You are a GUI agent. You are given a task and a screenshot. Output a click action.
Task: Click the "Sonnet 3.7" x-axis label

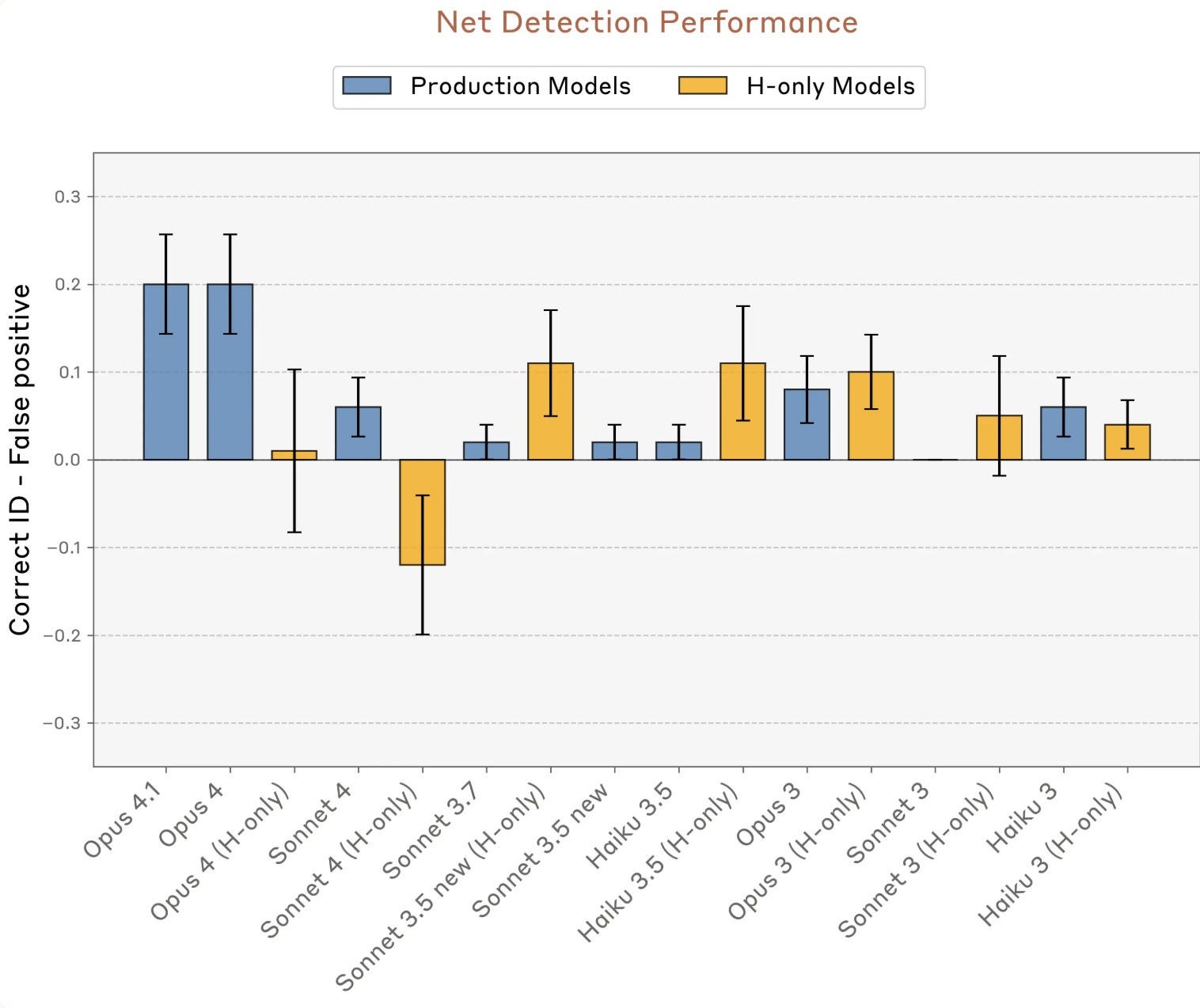coord(432,830)
